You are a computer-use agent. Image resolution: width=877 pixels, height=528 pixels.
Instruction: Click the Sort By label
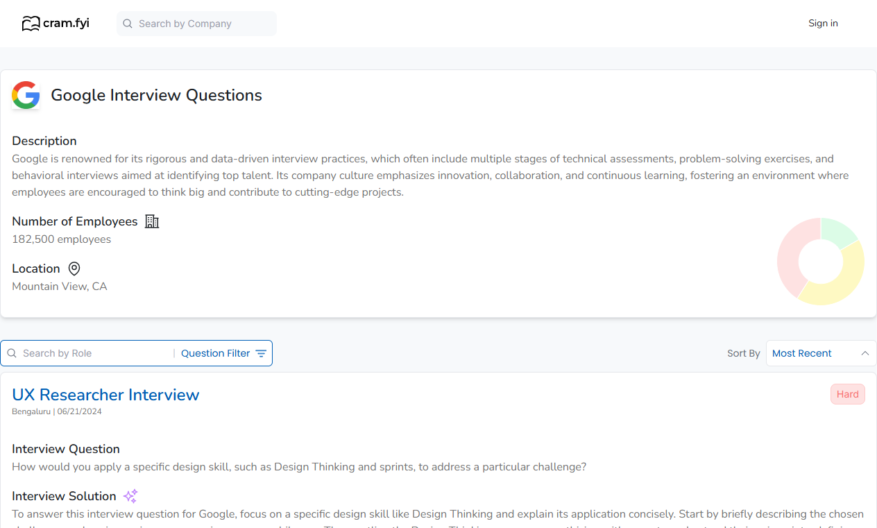pos(743,353)
